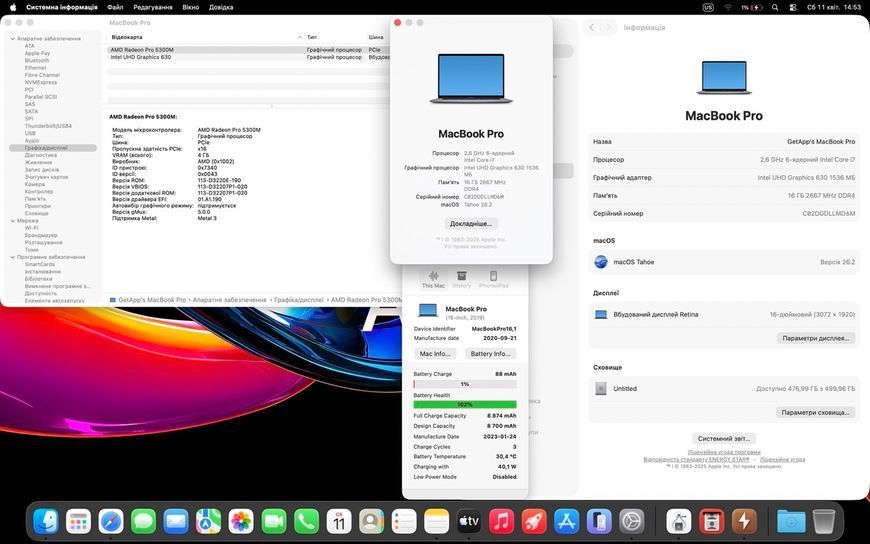Click the Докладніше button
The height and width of the screenshot is (544, 870).
point(471,224)
